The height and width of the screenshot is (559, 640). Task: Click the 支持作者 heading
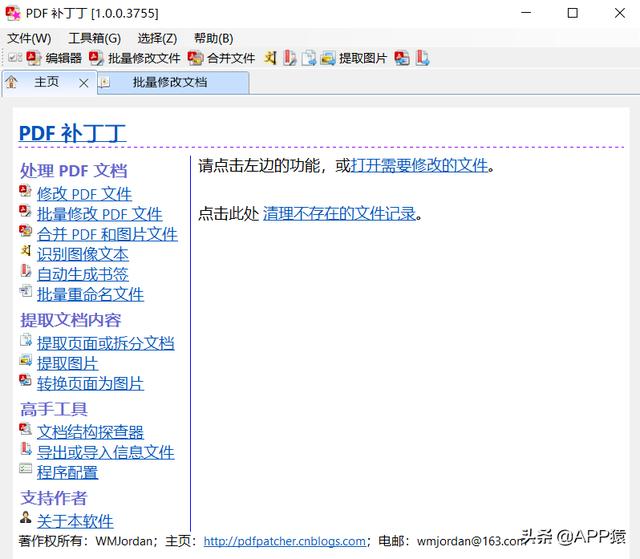tap(54, 498)
